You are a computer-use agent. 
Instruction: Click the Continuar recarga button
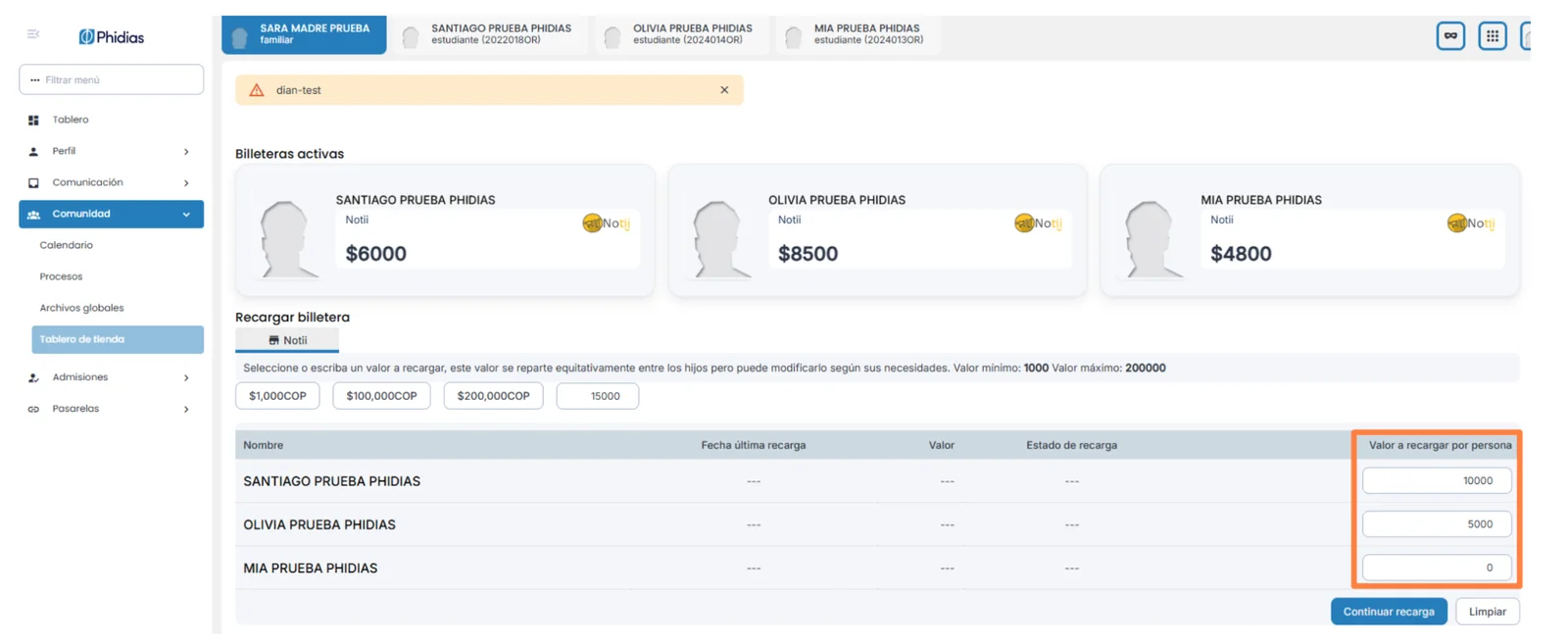coord(1389,612)
